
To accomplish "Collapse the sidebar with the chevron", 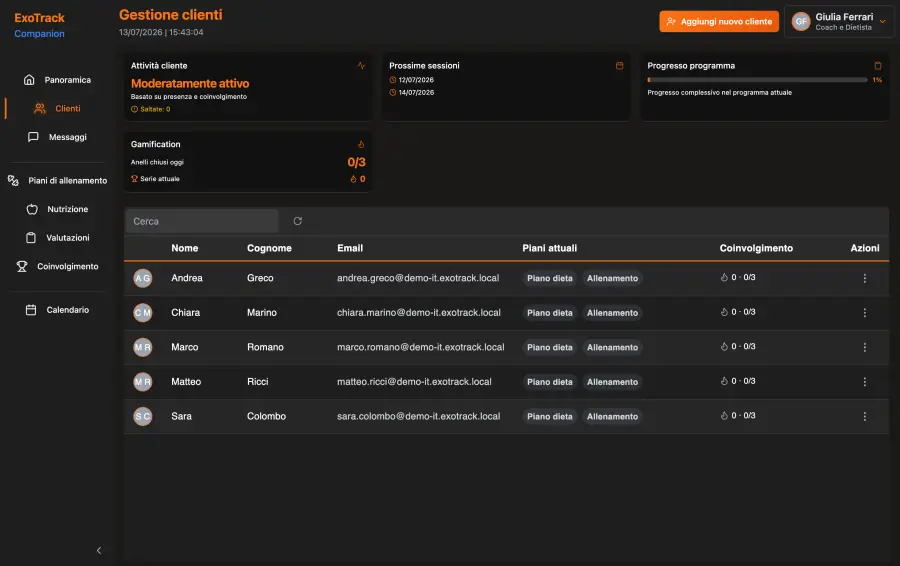I will point(99,551).
